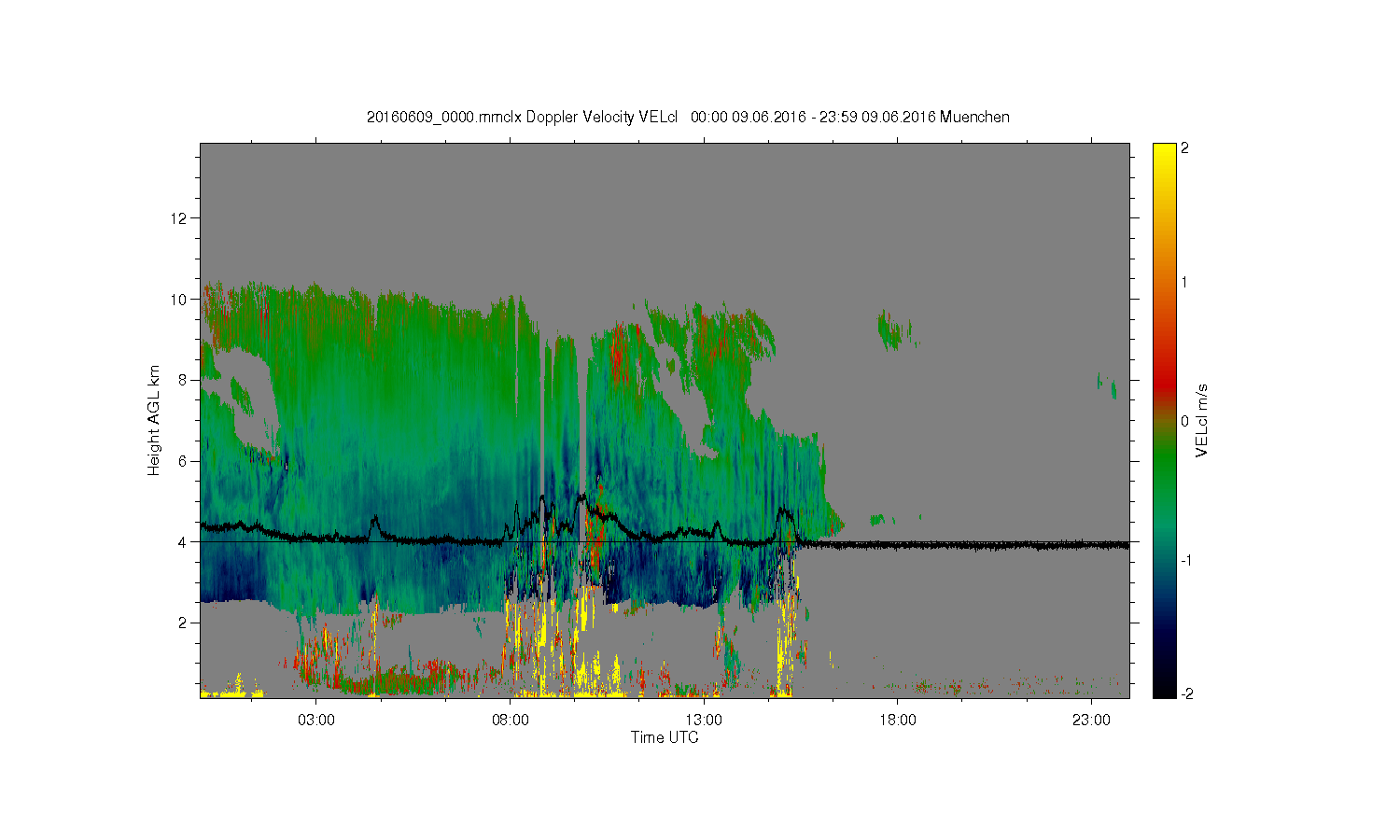Click the 'VELcl m/s' colorbar label
This screenshot has height=840, width=1400.
coord(1202,420)
